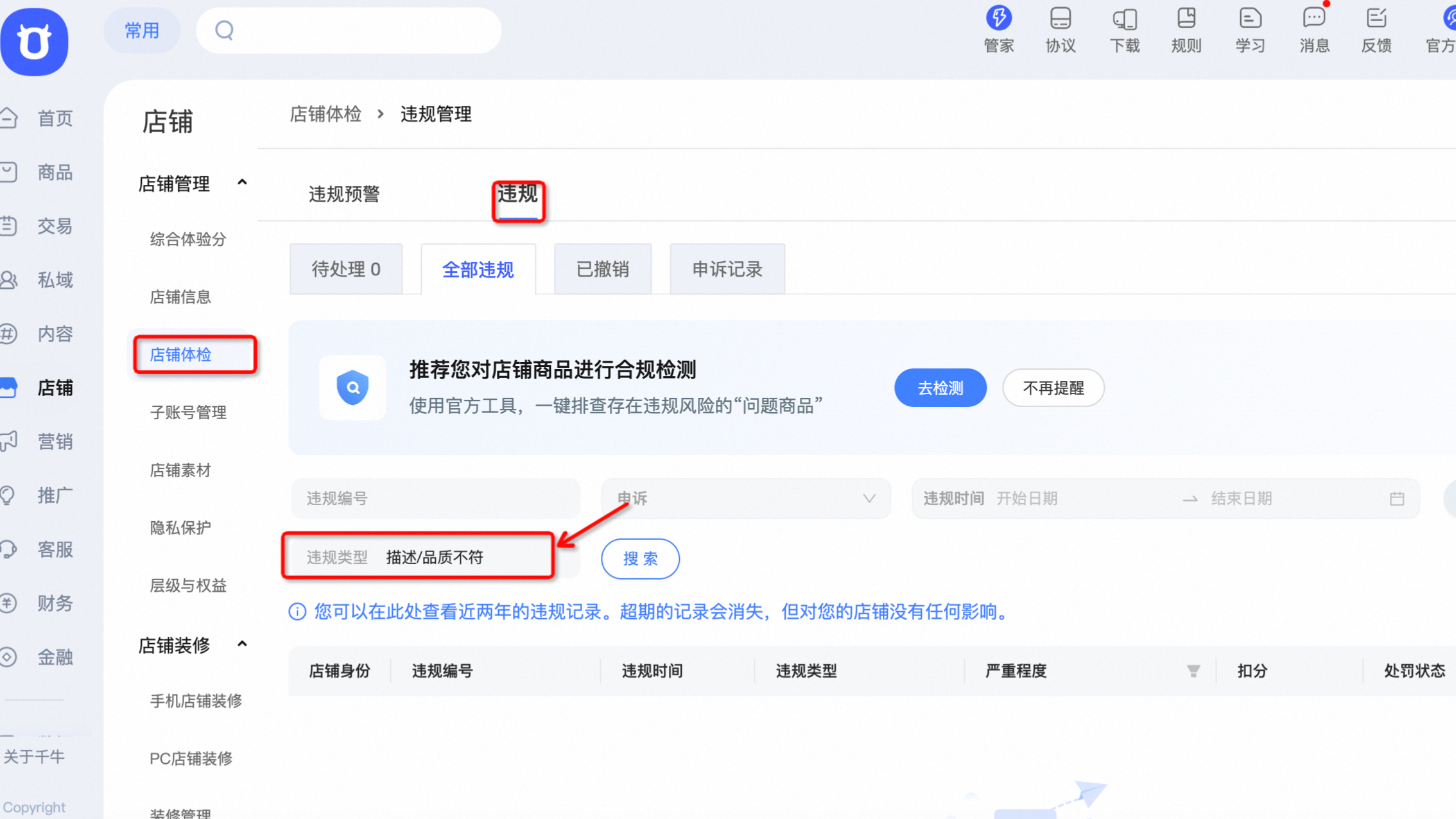Click 店铺体检 breadcrumb link
Viewport: 1456px width, 819px height.
[325, 114]
